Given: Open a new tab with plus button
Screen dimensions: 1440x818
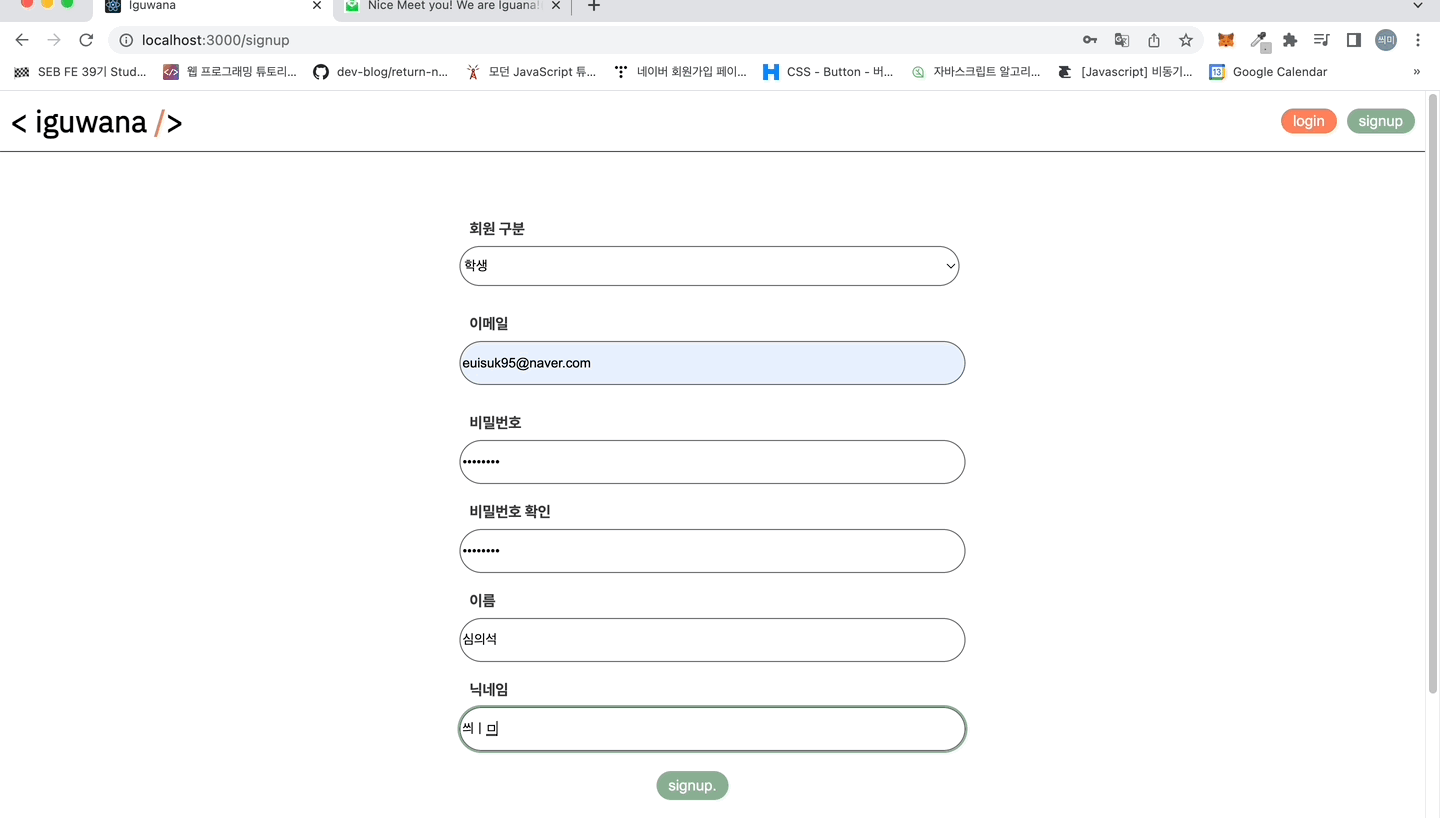Looking at the screenshot, I should tap(593, 6).
